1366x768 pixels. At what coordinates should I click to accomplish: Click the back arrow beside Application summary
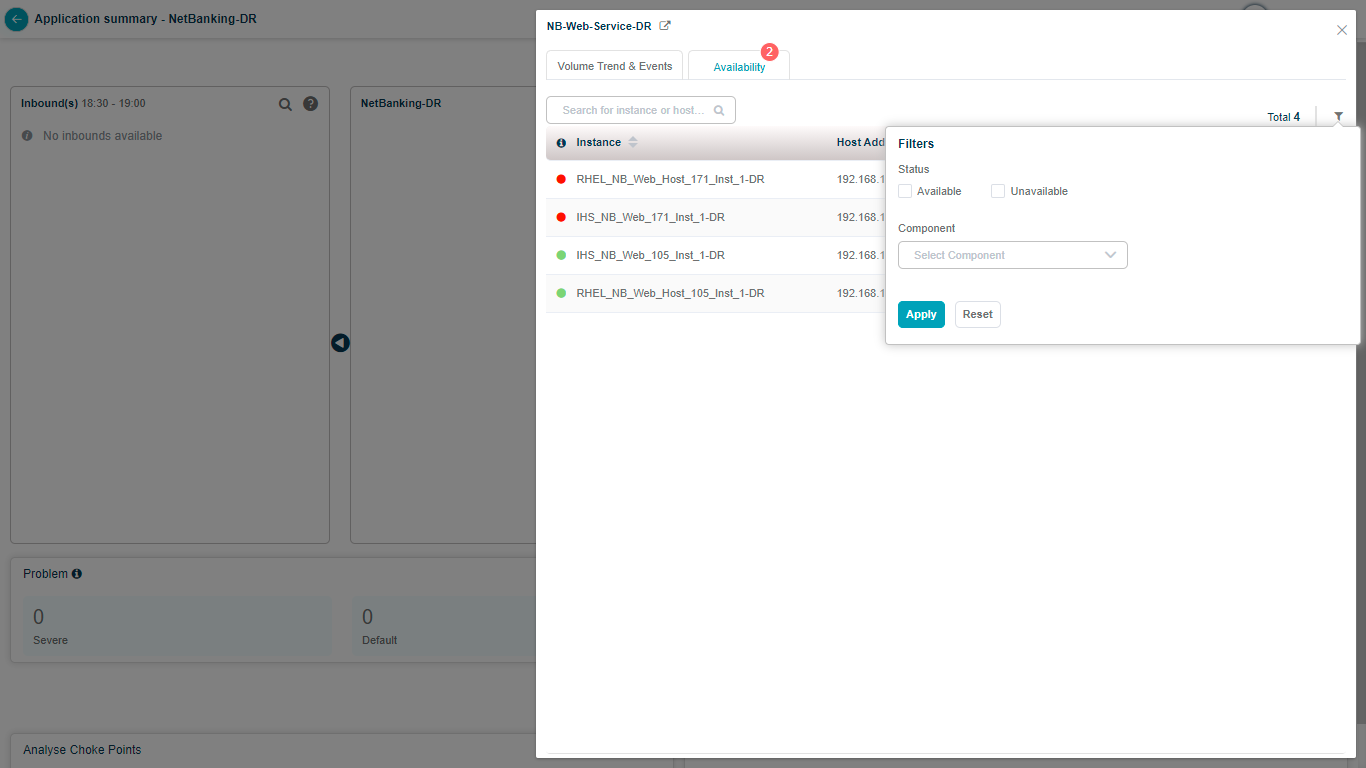[16, 19]
